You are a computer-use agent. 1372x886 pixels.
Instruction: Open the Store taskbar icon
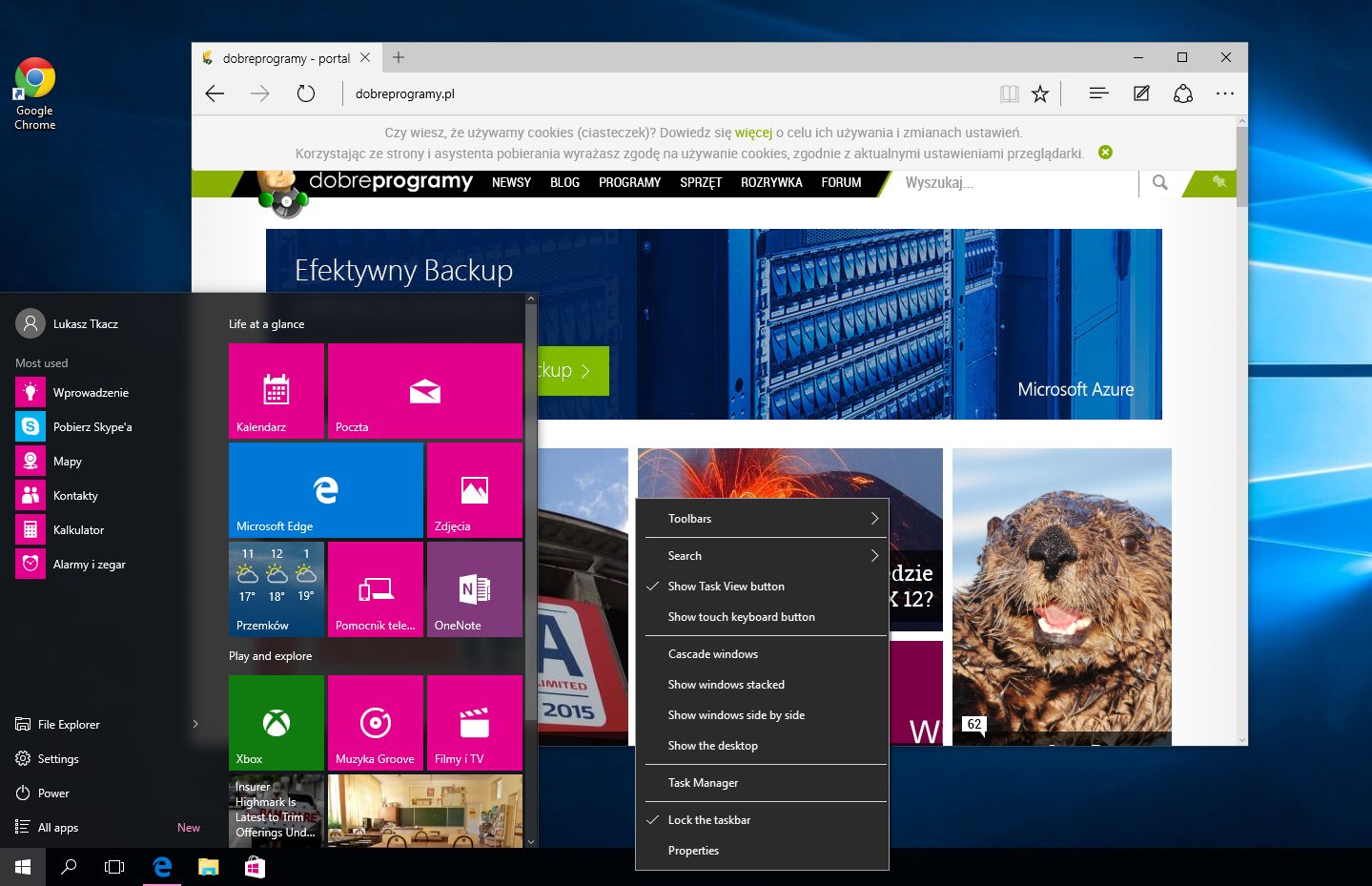[x=254, y=867]
